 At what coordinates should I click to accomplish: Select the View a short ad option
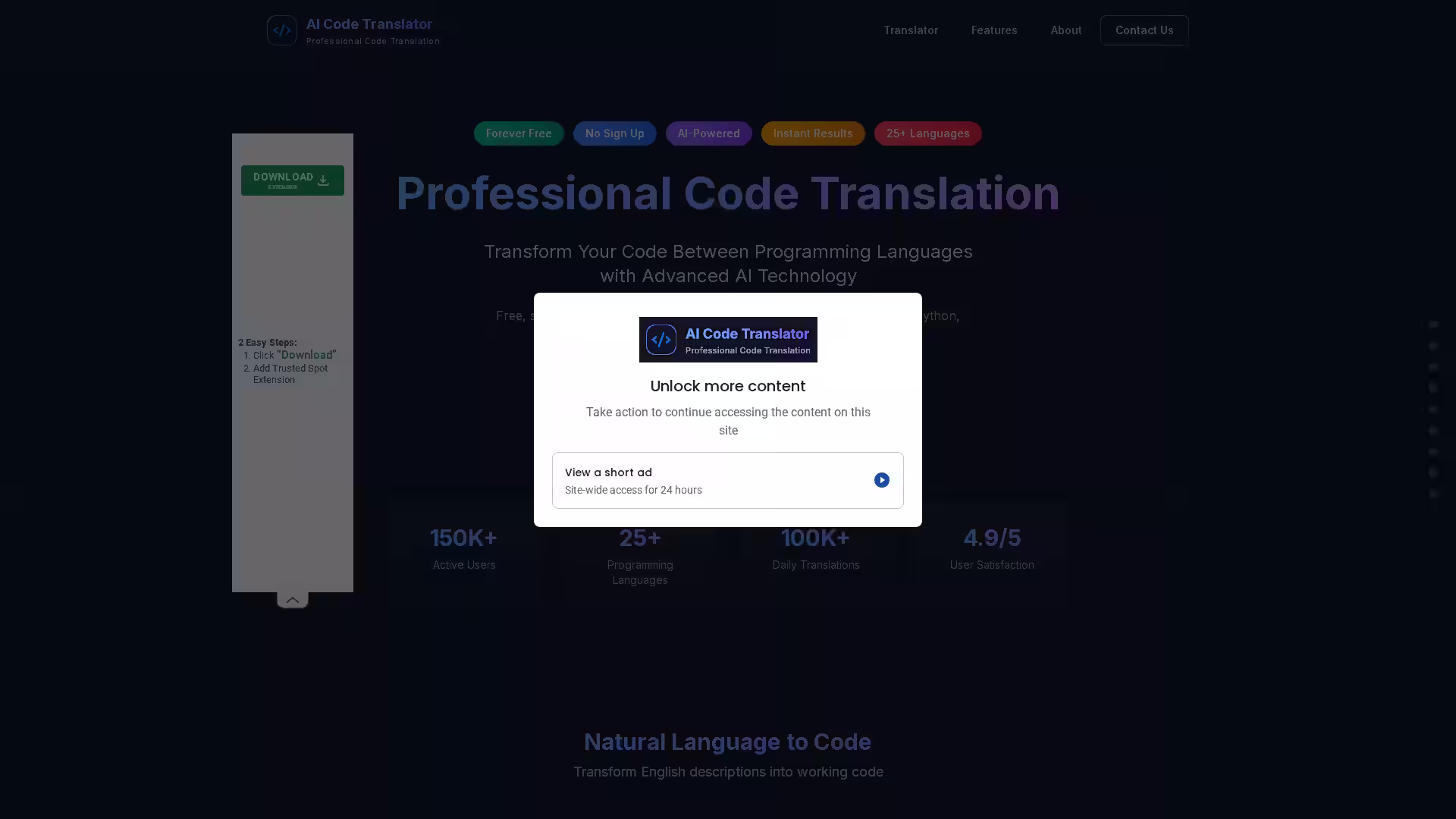click(x=727, y=480)
